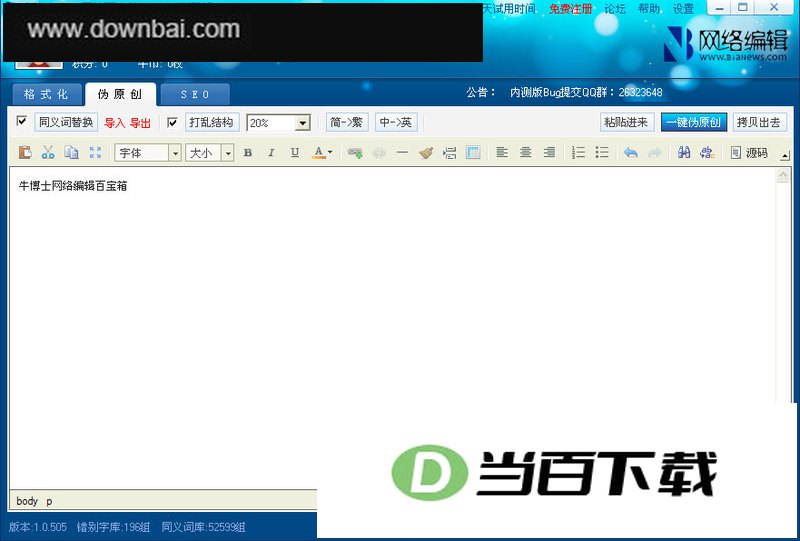The height and width of the screenshot is (541, 800).
Task: Click the 免费注册 link
Action: pyautogui.click(x=570, y=9)
